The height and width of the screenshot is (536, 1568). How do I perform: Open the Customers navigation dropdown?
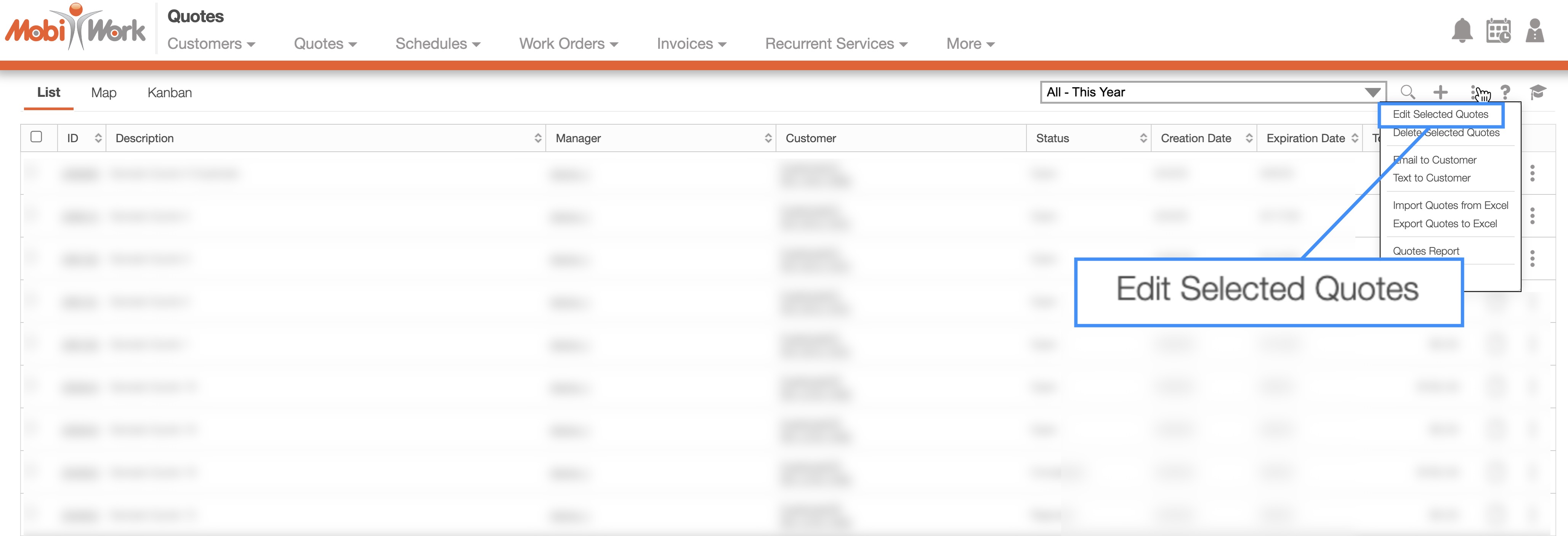coord(211,44)
